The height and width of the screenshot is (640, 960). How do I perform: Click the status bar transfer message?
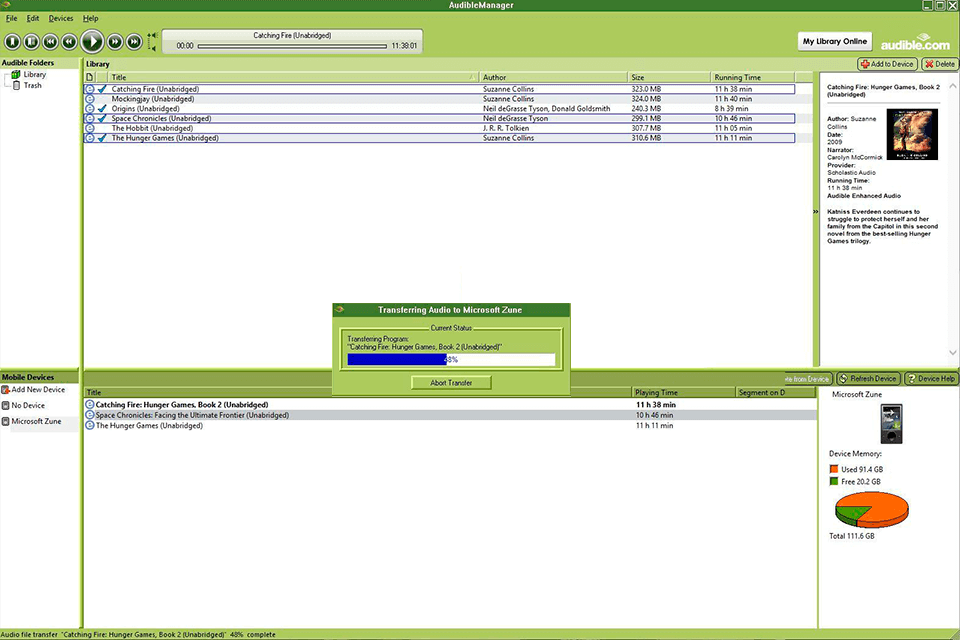point(138,635)
